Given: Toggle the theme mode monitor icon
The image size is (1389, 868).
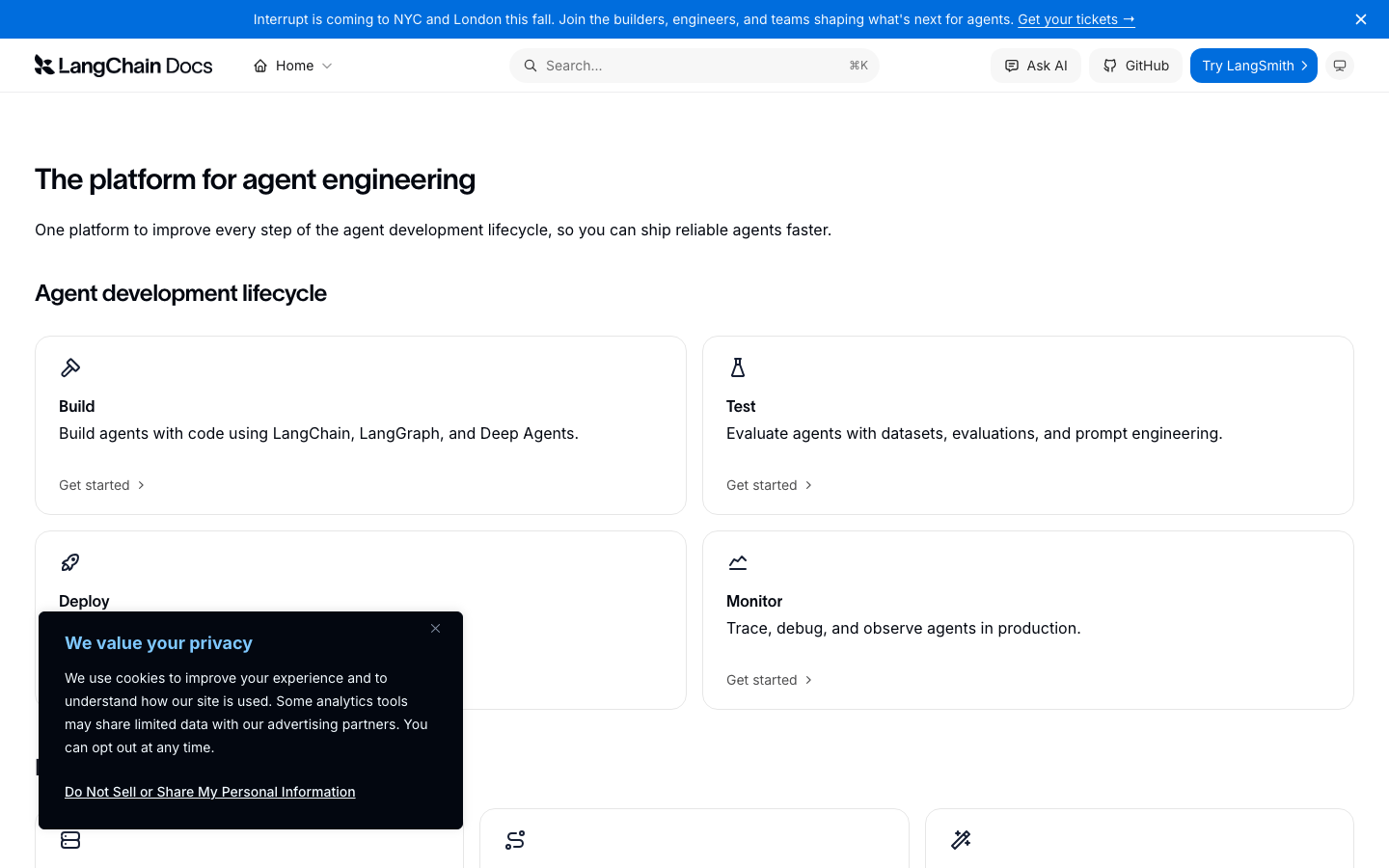Looking at the screenshot, I should [x=1340, y=66].
